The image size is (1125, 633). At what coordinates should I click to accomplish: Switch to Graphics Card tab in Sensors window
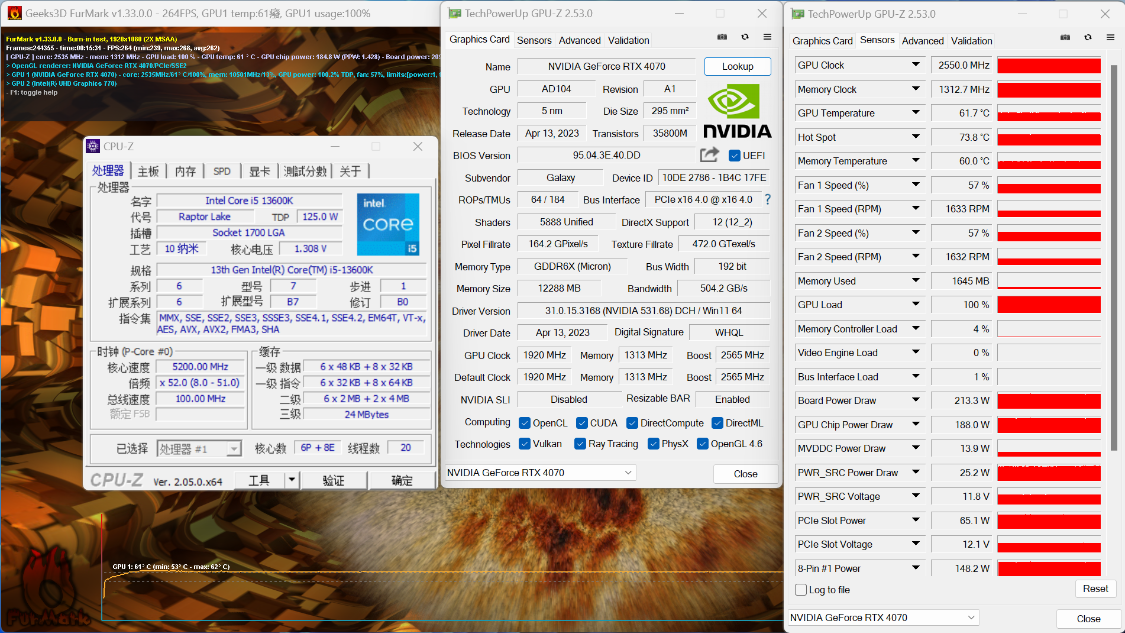tap(822, 41)
